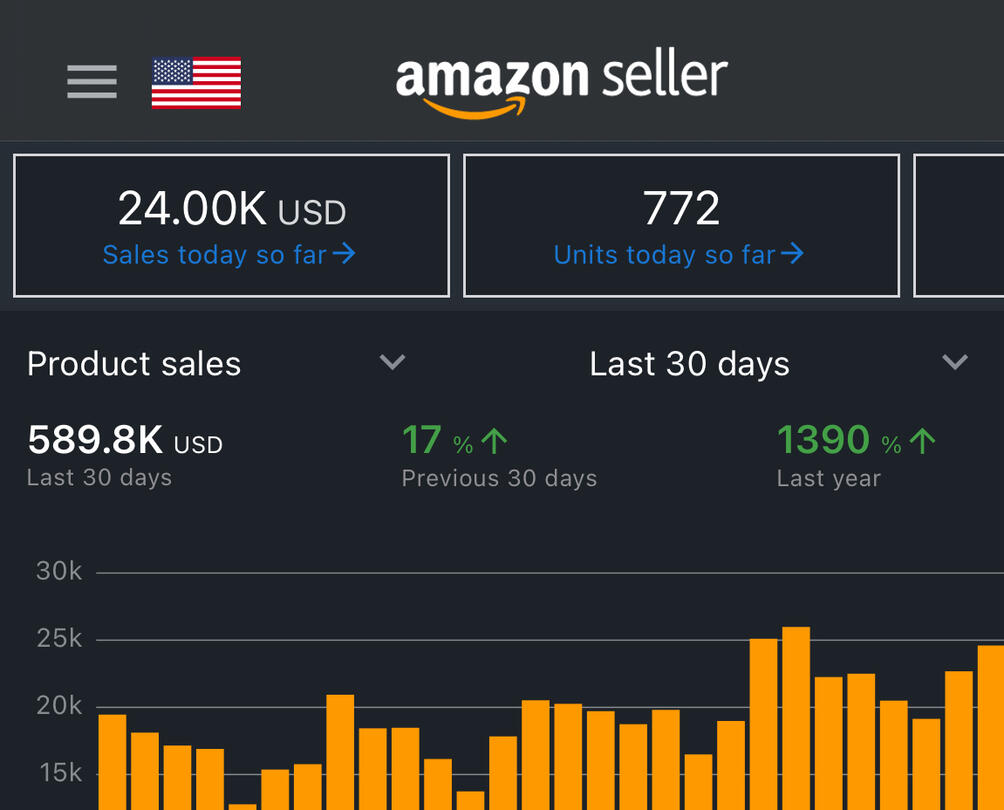Tap the partially visible third summary card
The image size is (1004, 810).
click(x=960, y=225)
